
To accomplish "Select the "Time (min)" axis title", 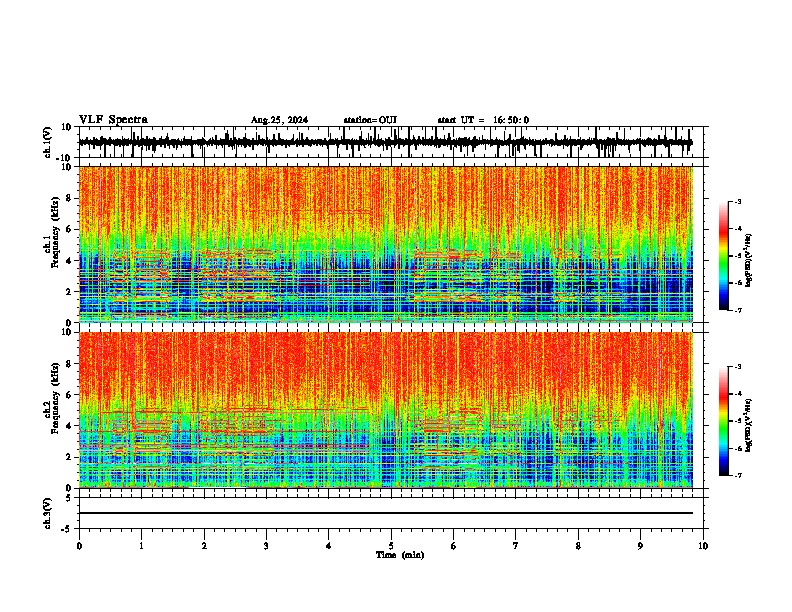I will click(400, 555).
